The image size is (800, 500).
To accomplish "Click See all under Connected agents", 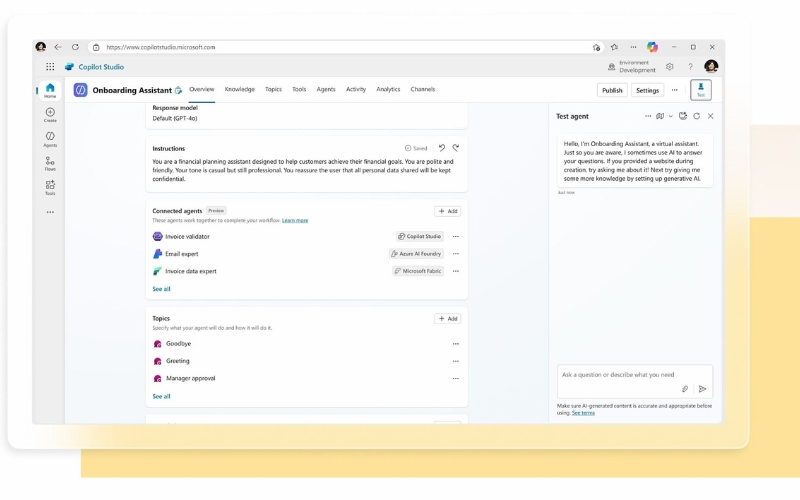I will pos(161,289).
